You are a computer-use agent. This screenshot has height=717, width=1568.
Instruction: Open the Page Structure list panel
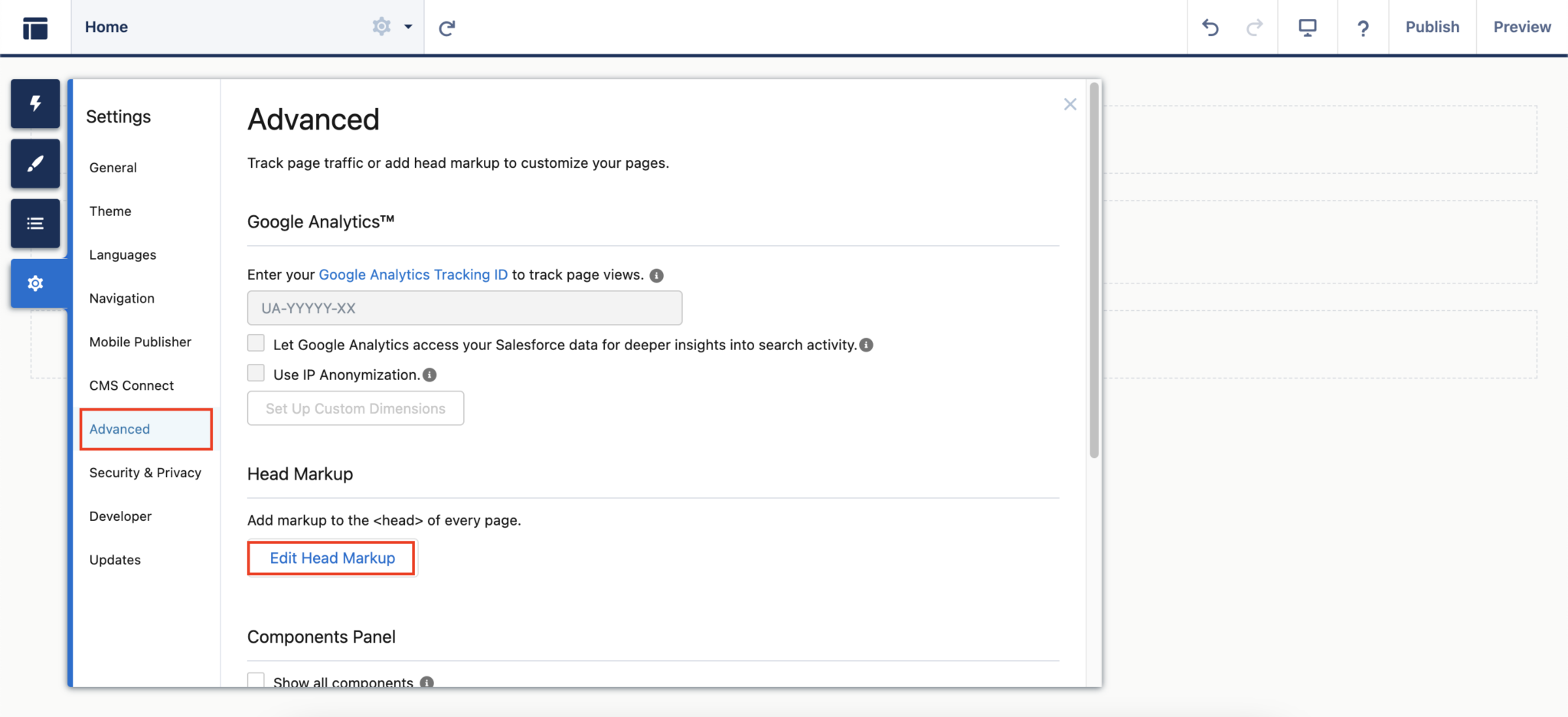(35, 224)
